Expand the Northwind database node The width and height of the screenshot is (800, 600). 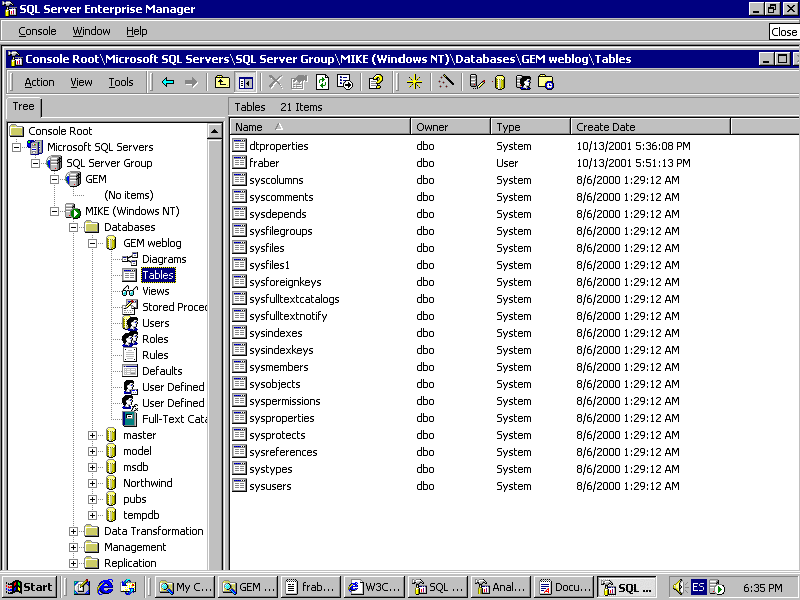click(93, 483)
